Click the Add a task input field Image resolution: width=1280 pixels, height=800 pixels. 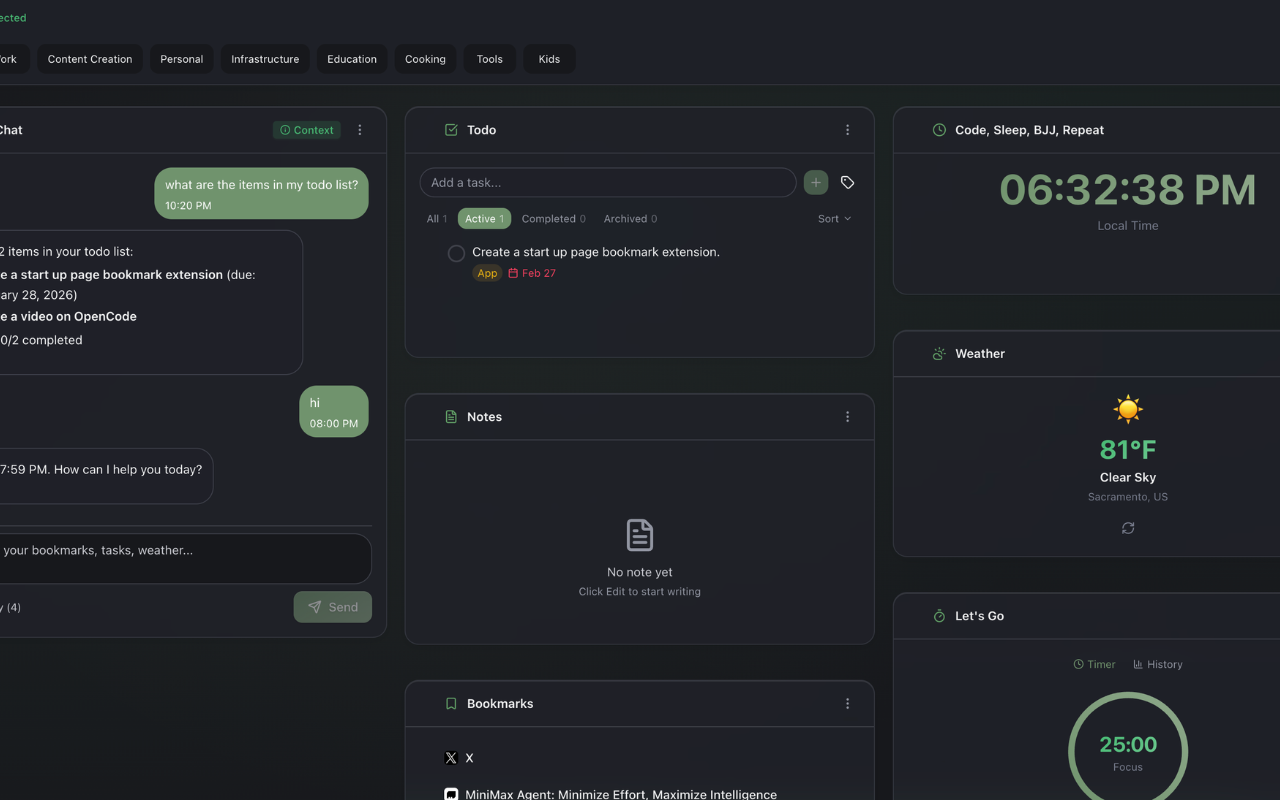[607, 182]
